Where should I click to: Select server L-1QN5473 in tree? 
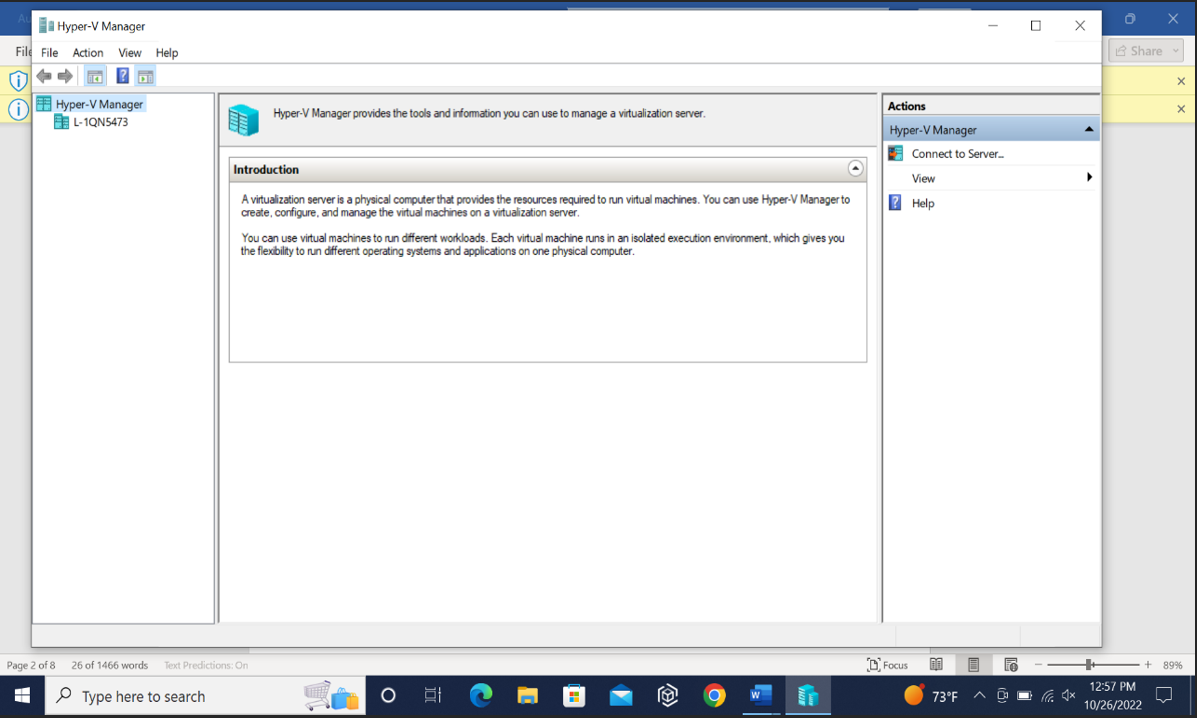point(101,122)
